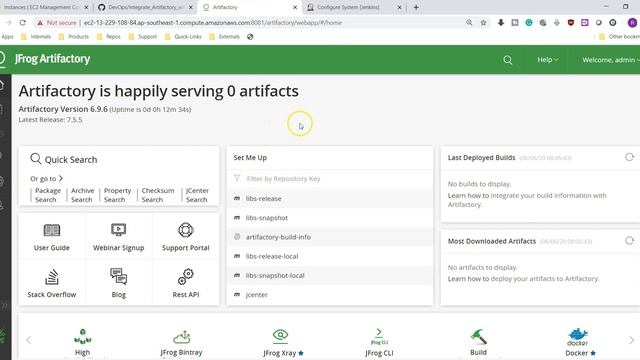Open the integrate your build information link
This screenshot has height=360, width=640.
pyautogui.click(x=527, y=200)
